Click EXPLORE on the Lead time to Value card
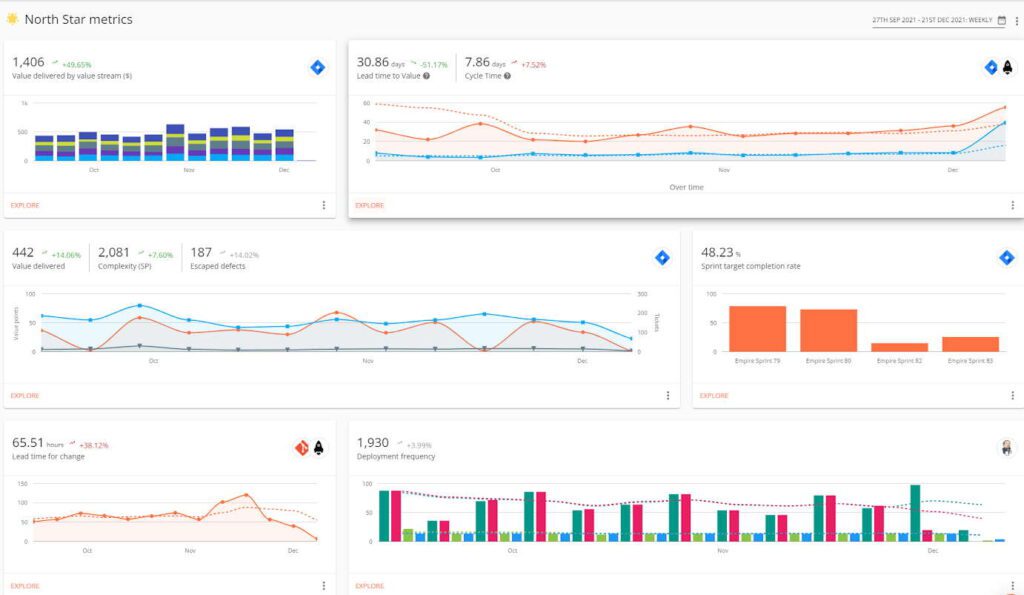 pos(370,205)
